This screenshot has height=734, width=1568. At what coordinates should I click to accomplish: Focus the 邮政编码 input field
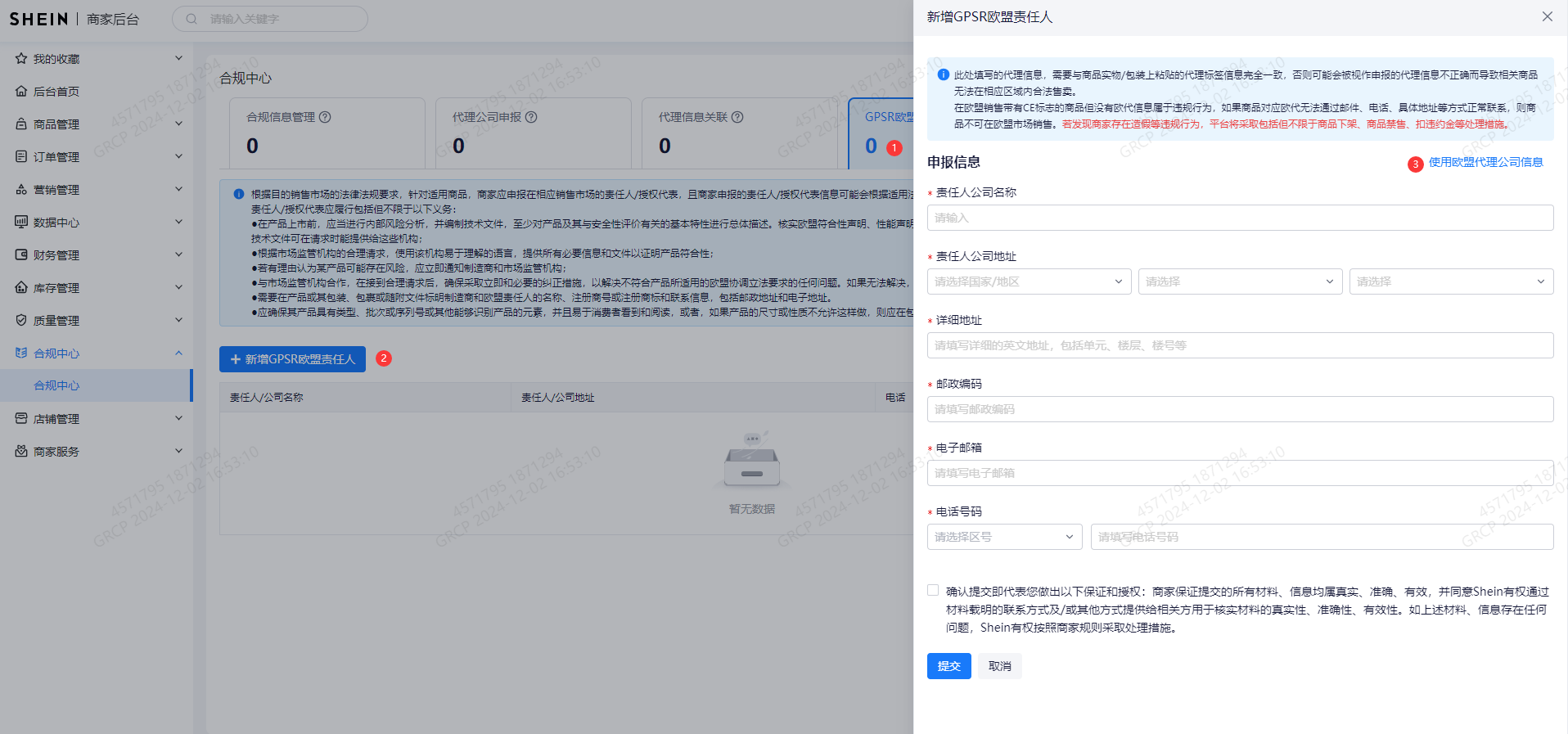1240,409
